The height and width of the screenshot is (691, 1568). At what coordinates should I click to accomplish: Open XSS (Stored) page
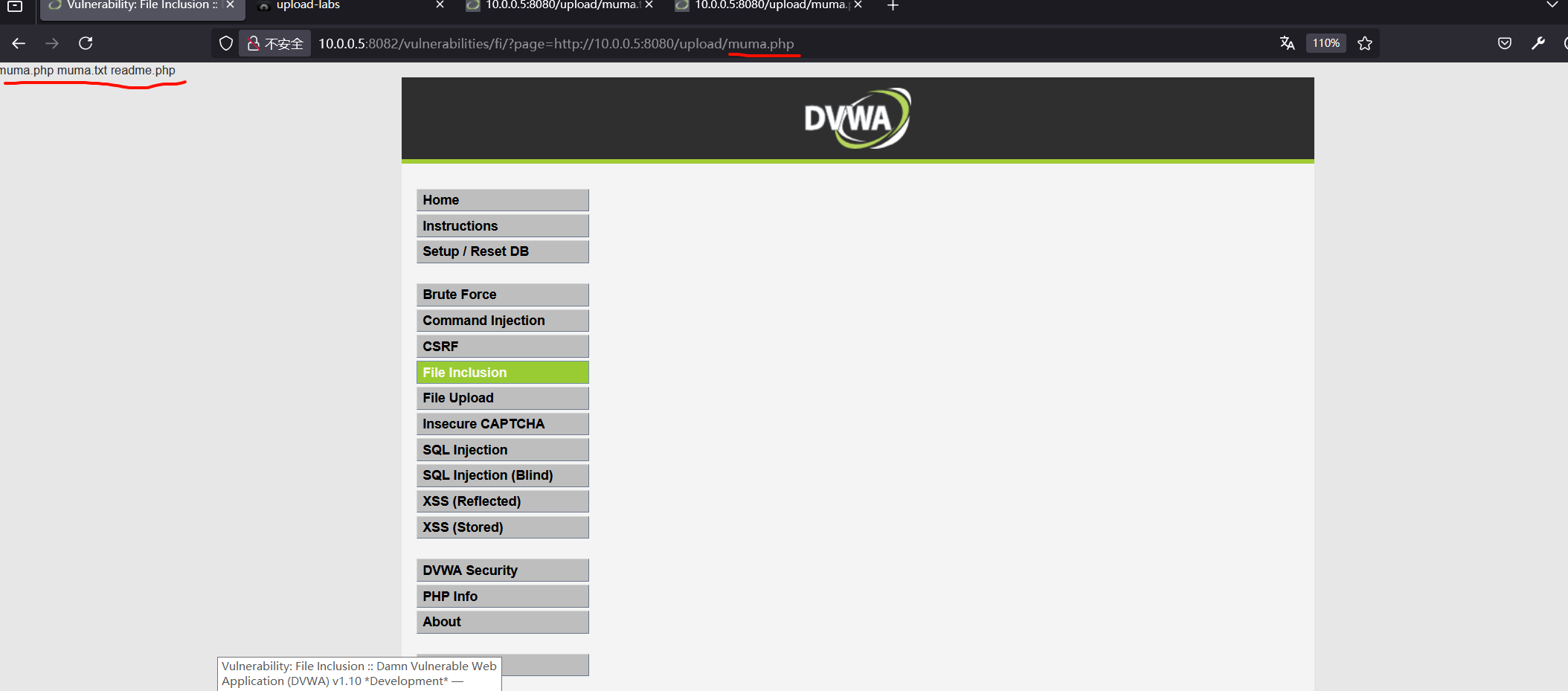[503, 527]
